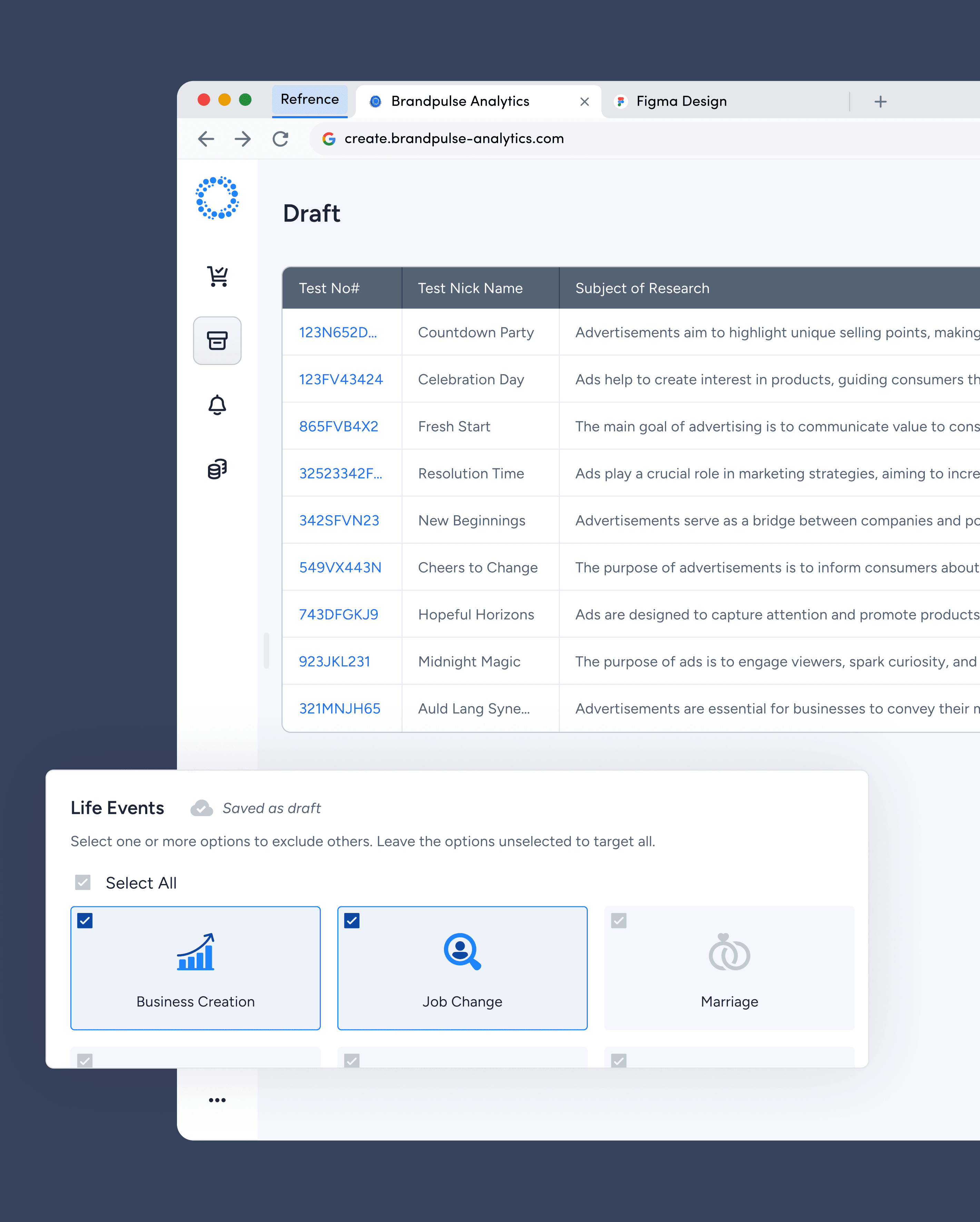Screen dimensions: 980x1222
Task: Click the Brandpulse dotted circle logo
Action: (217, 198)
